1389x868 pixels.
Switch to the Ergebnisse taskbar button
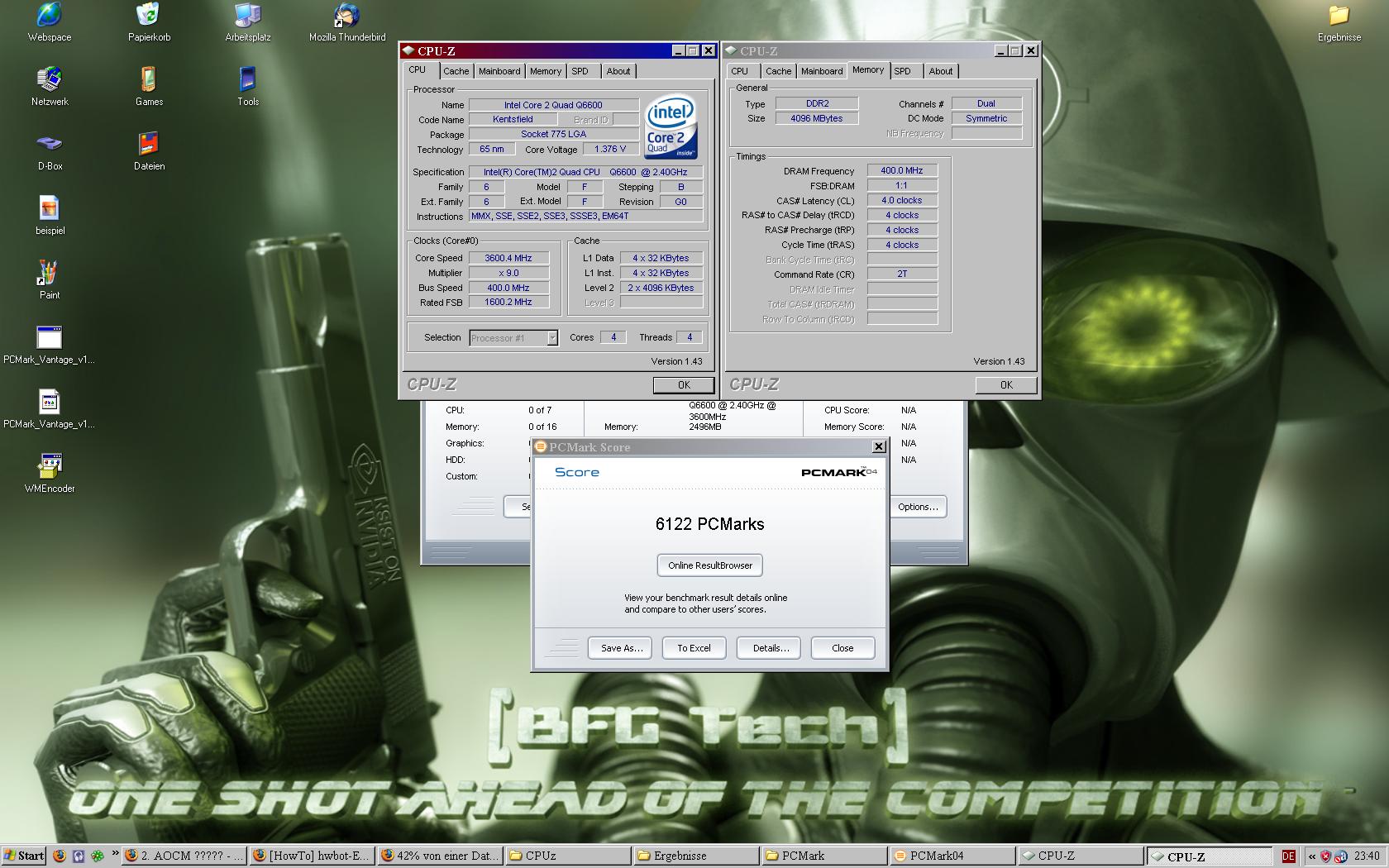coord(695,856)
